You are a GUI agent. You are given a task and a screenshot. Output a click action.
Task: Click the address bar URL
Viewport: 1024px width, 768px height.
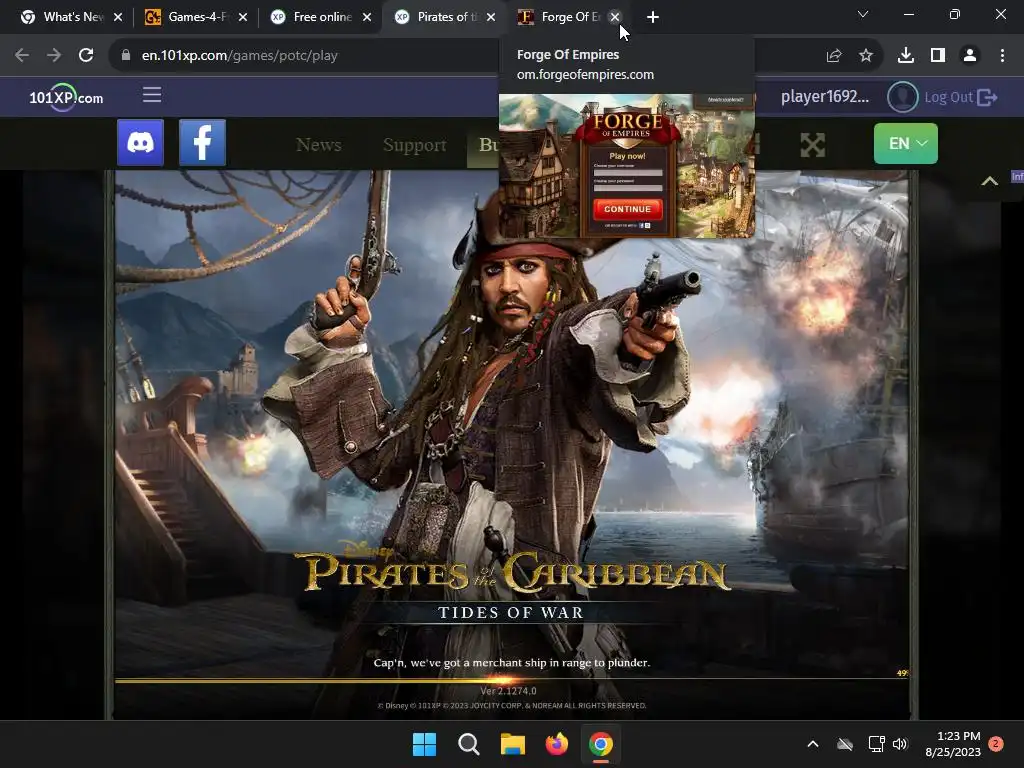click(x=240, y=56)
